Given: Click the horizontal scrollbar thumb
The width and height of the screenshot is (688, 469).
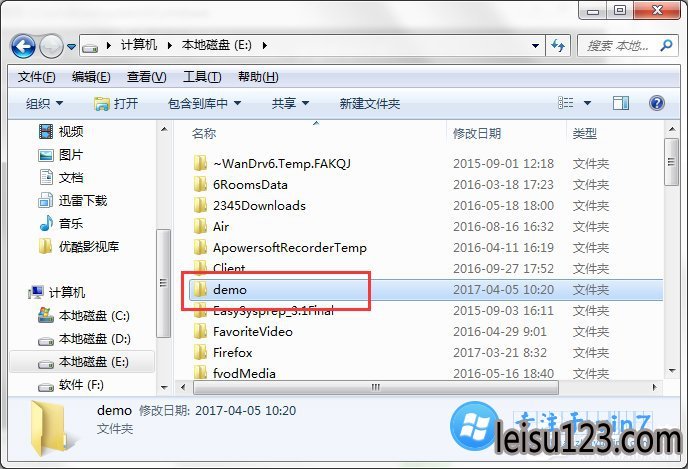Looking at the screenshot, I should pyautogui.click(x=376, y=387).
